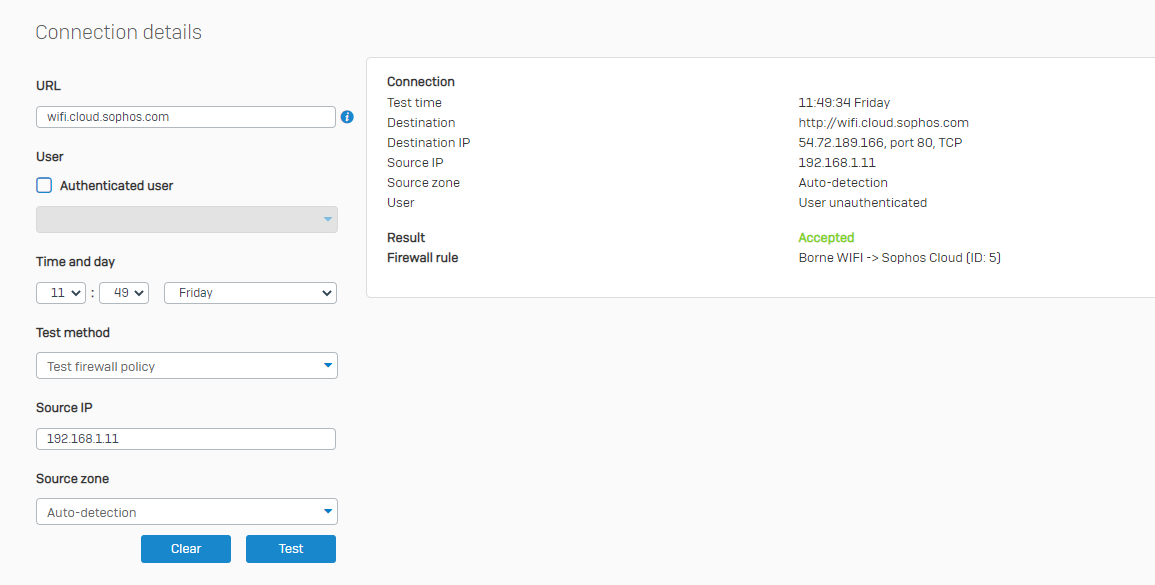Click the Source IP input field
Image resolution: width=1155 pixels, height=585 pixels.
tap(186, 438)
